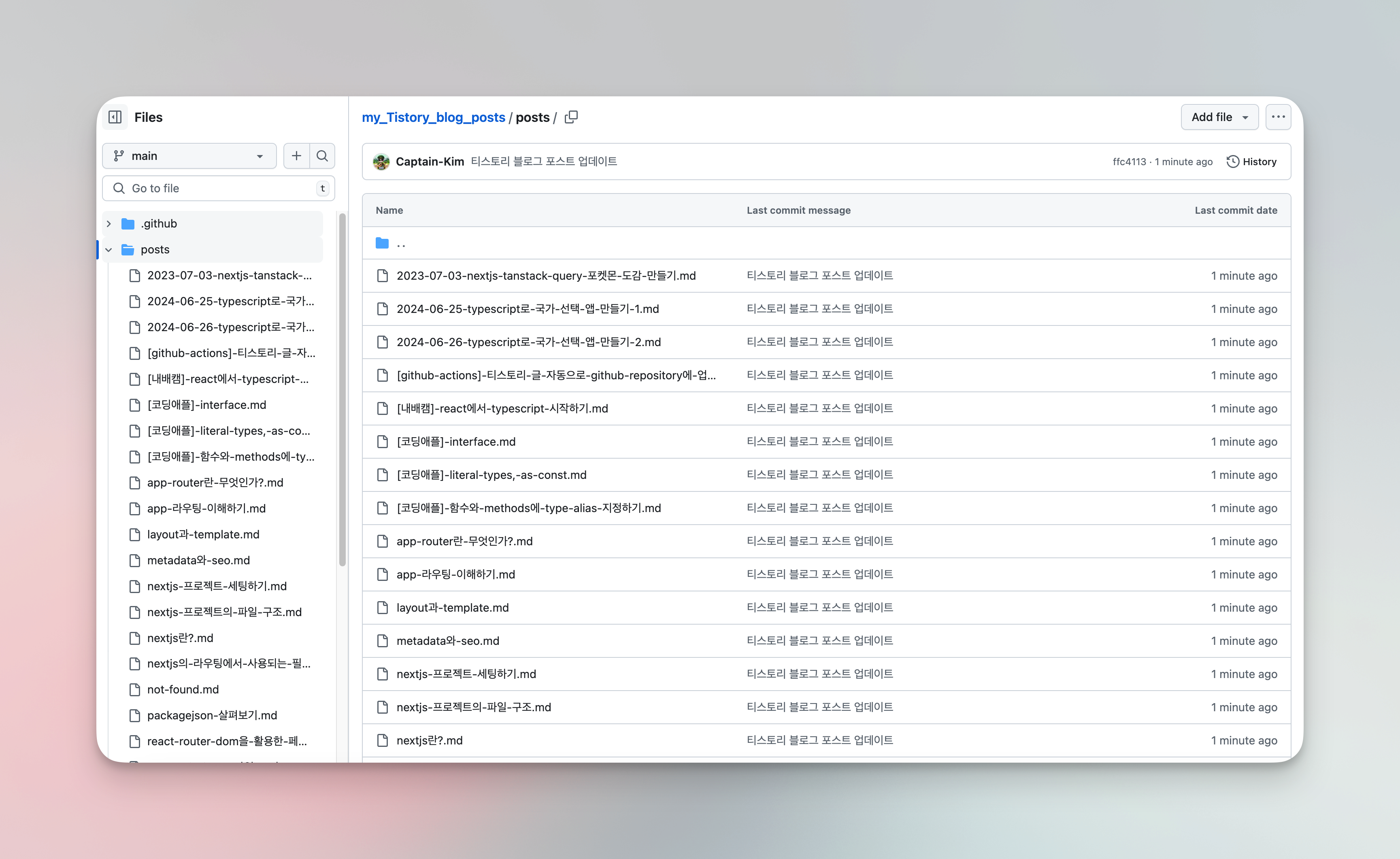Viewport: 1400px width, 859px height.
Task: Click the search magnifier icon beside the branch selector
Action: click(x=322, y=156)
